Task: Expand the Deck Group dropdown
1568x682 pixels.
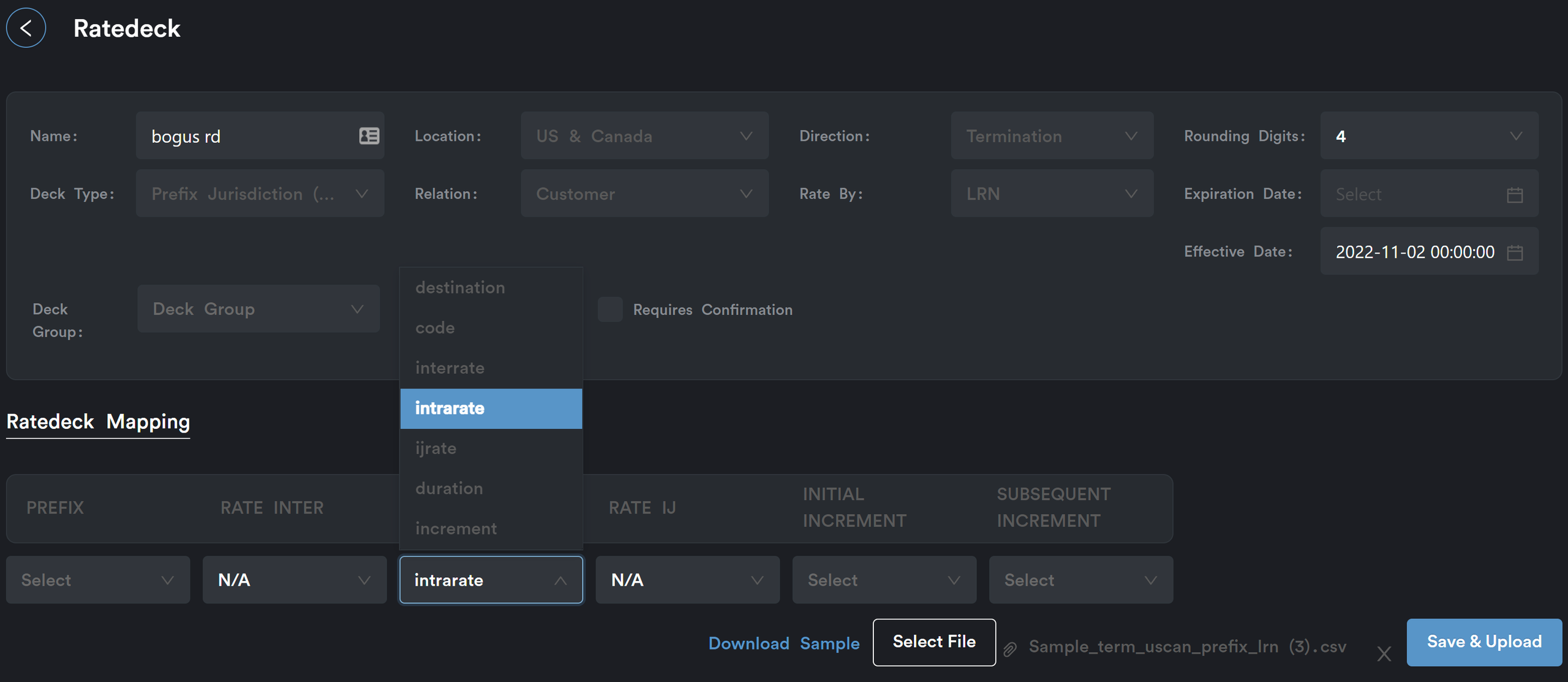Action: 258,309
